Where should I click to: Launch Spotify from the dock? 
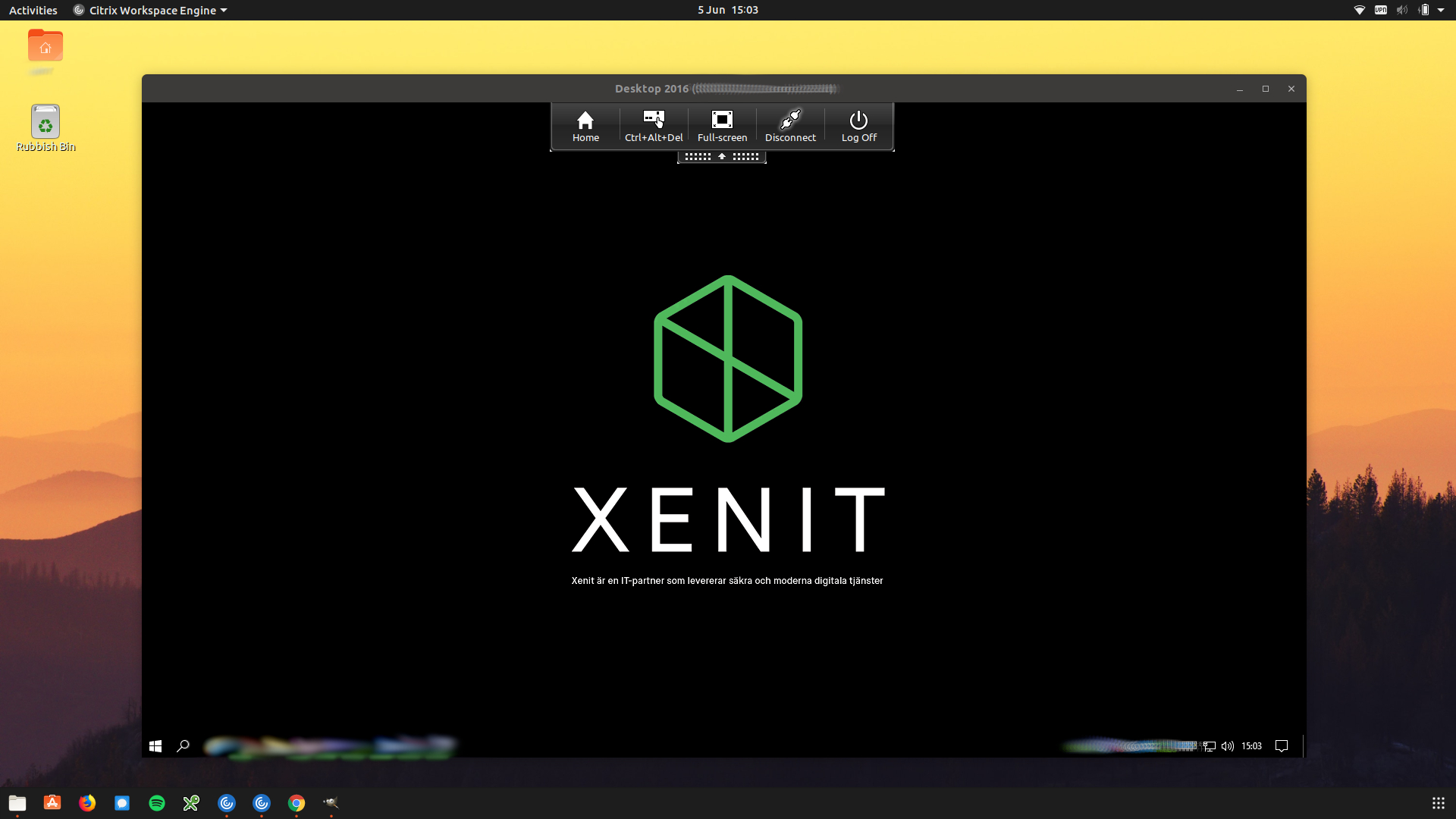tap(157, 803)
